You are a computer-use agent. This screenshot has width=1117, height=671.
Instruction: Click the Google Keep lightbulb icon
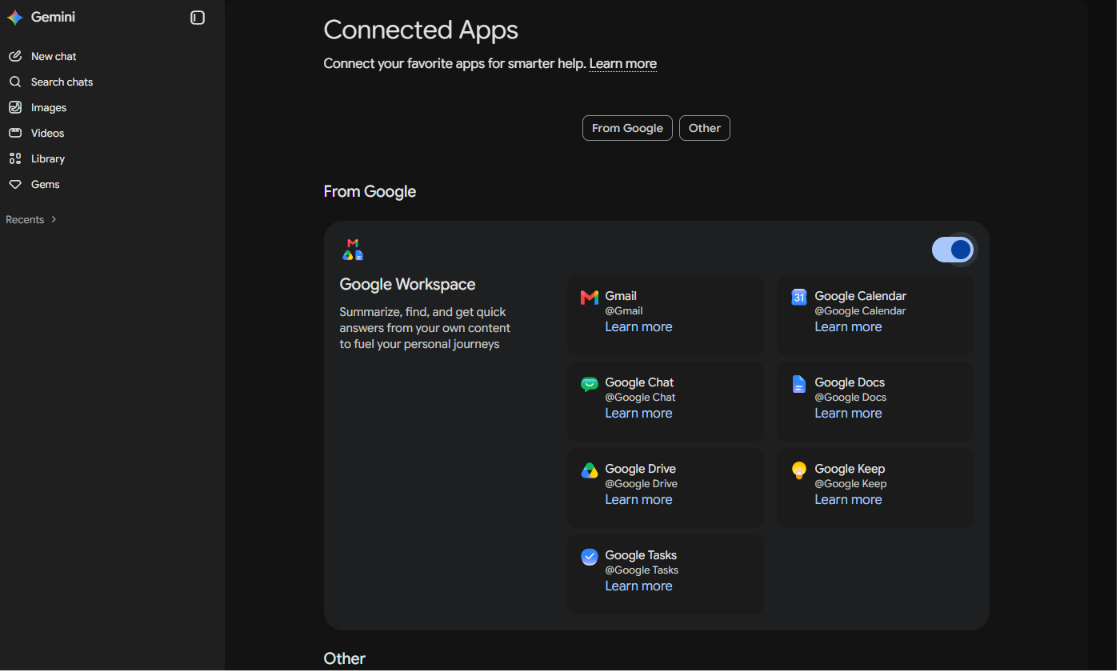point(799,470)
